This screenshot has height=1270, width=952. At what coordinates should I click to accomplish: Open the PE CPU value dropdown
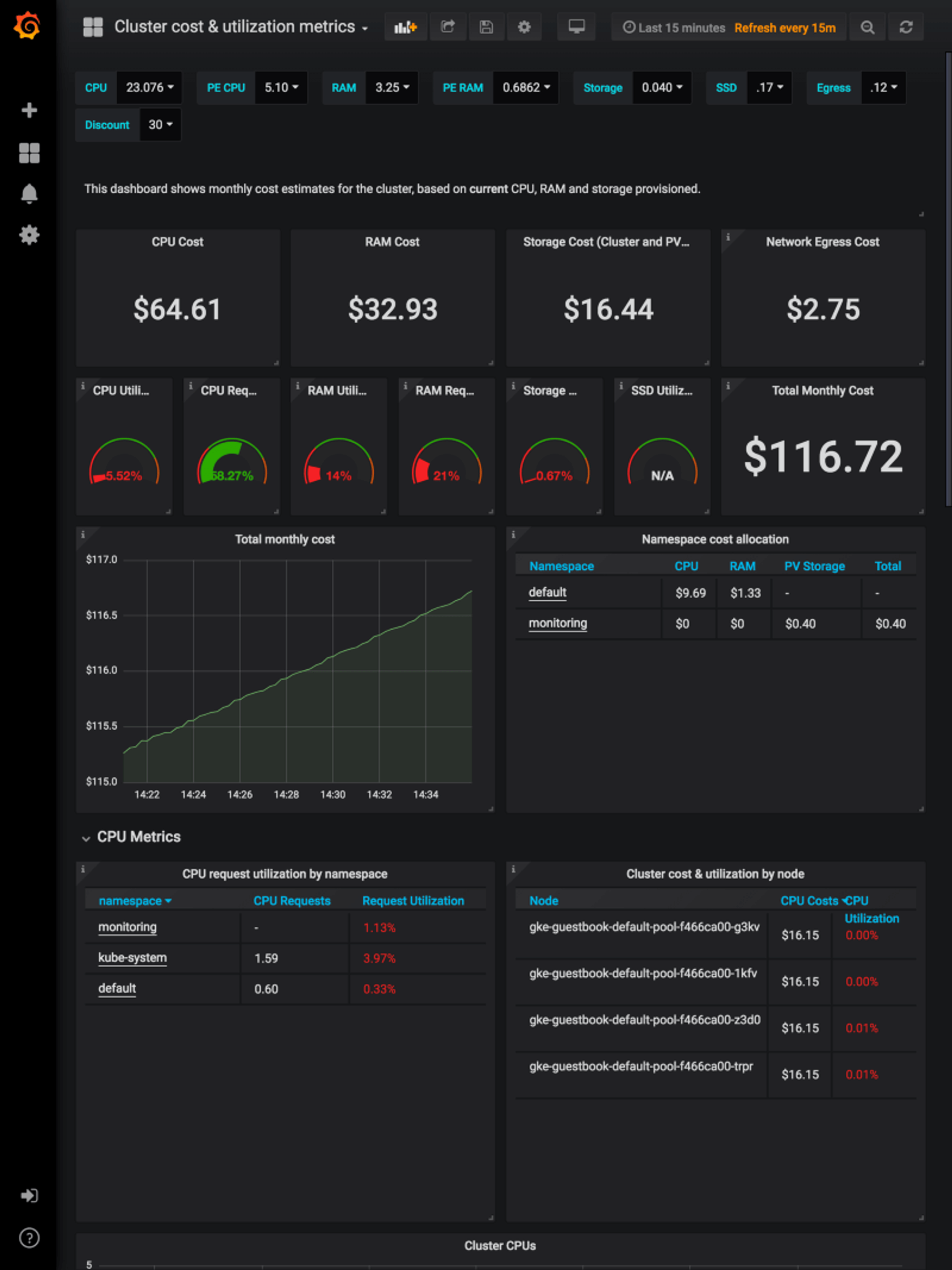(281, 87)
